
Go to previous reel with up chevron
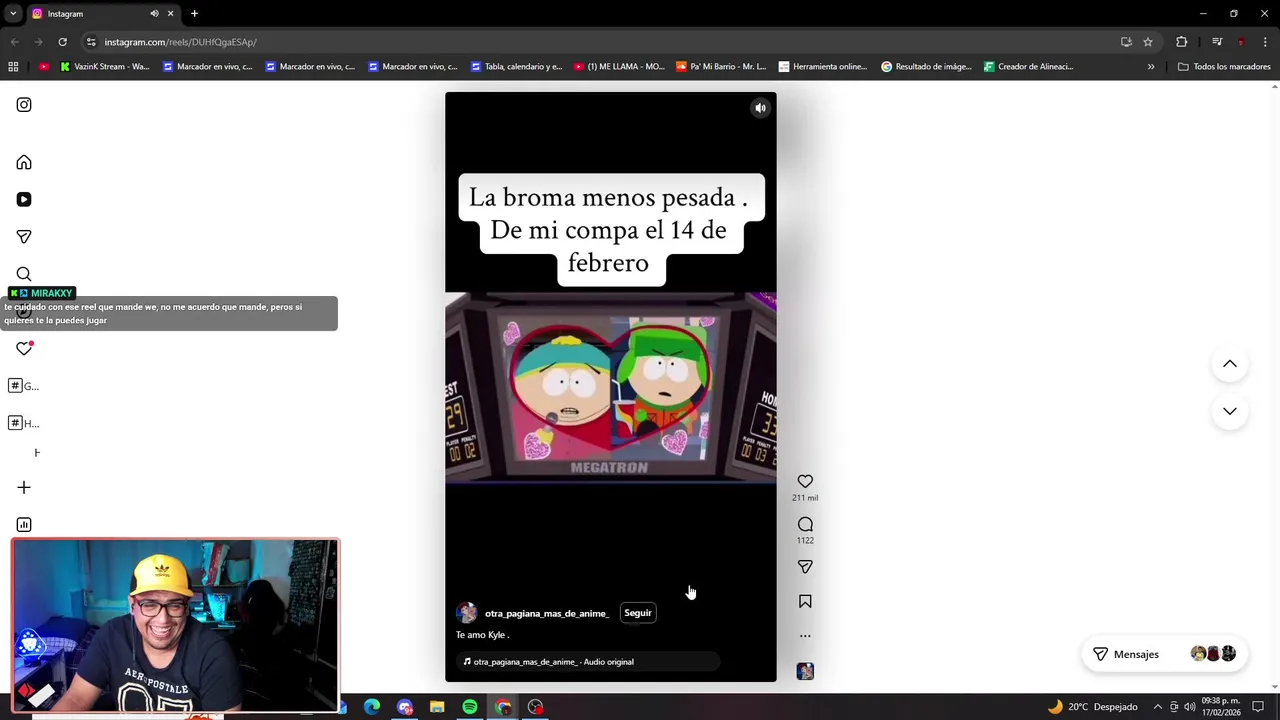[1230, 364]
